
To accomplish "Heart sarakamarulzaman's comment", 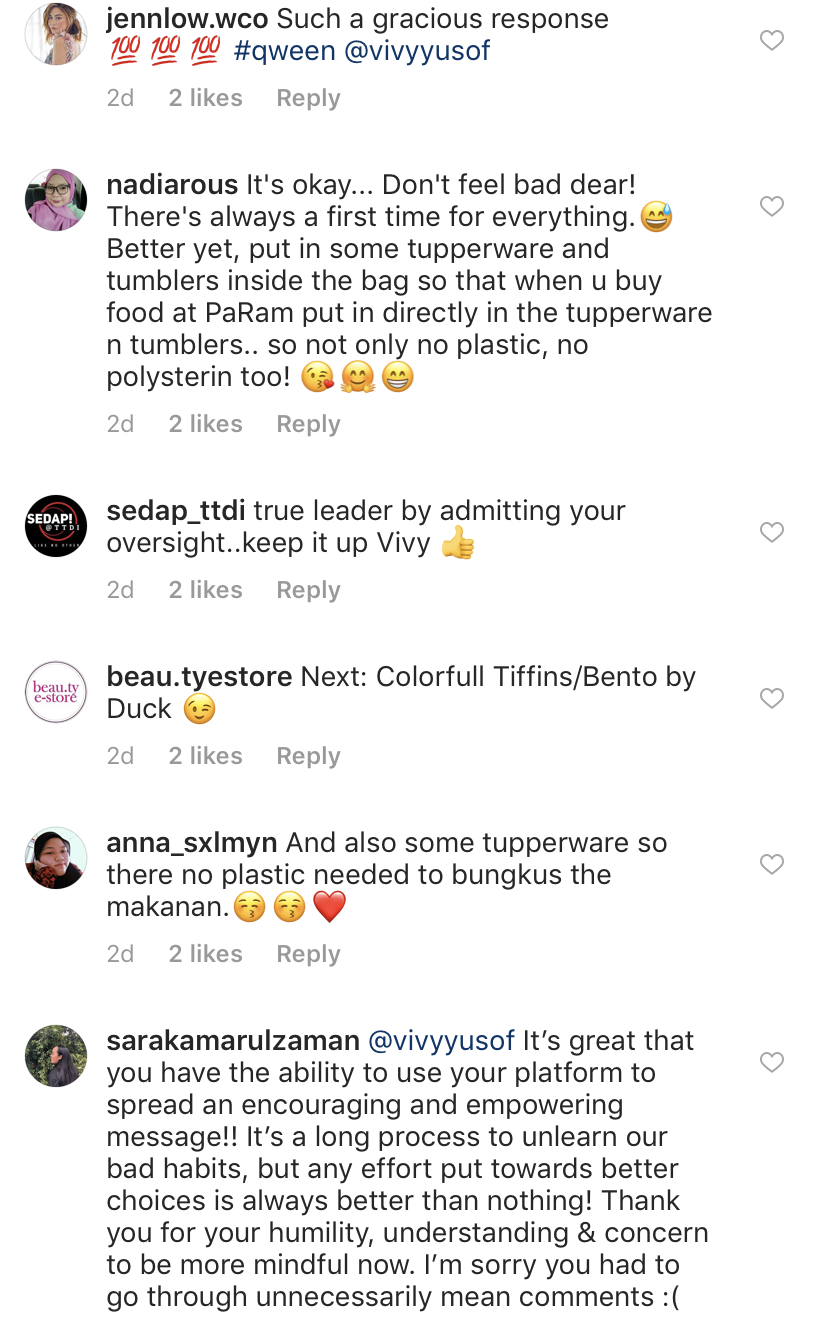I will pos(771,1063).
